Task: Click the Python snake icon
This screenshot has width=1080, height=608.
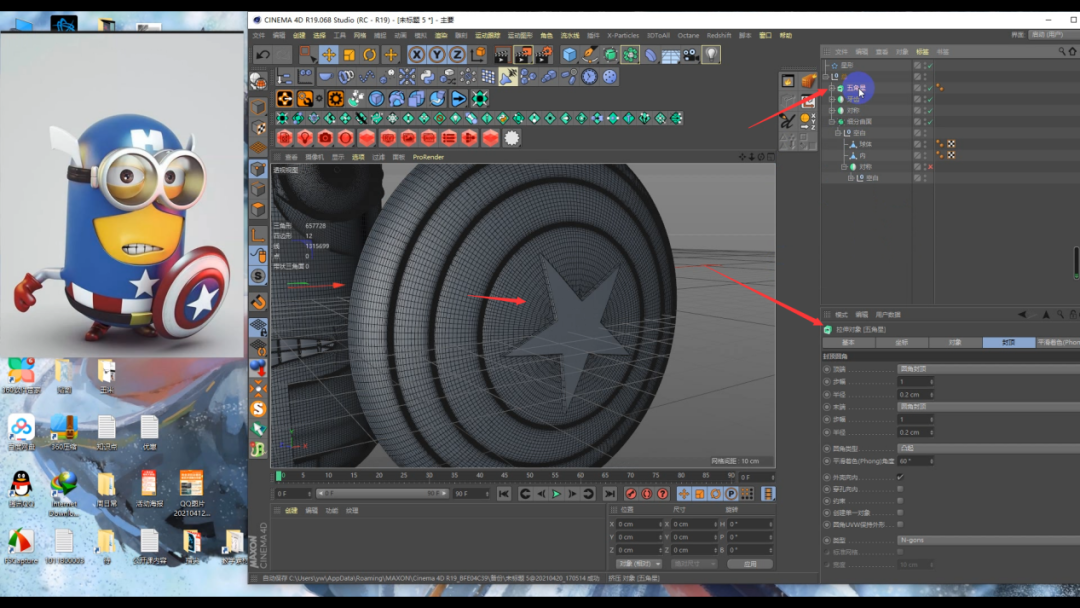Action: 427,76
